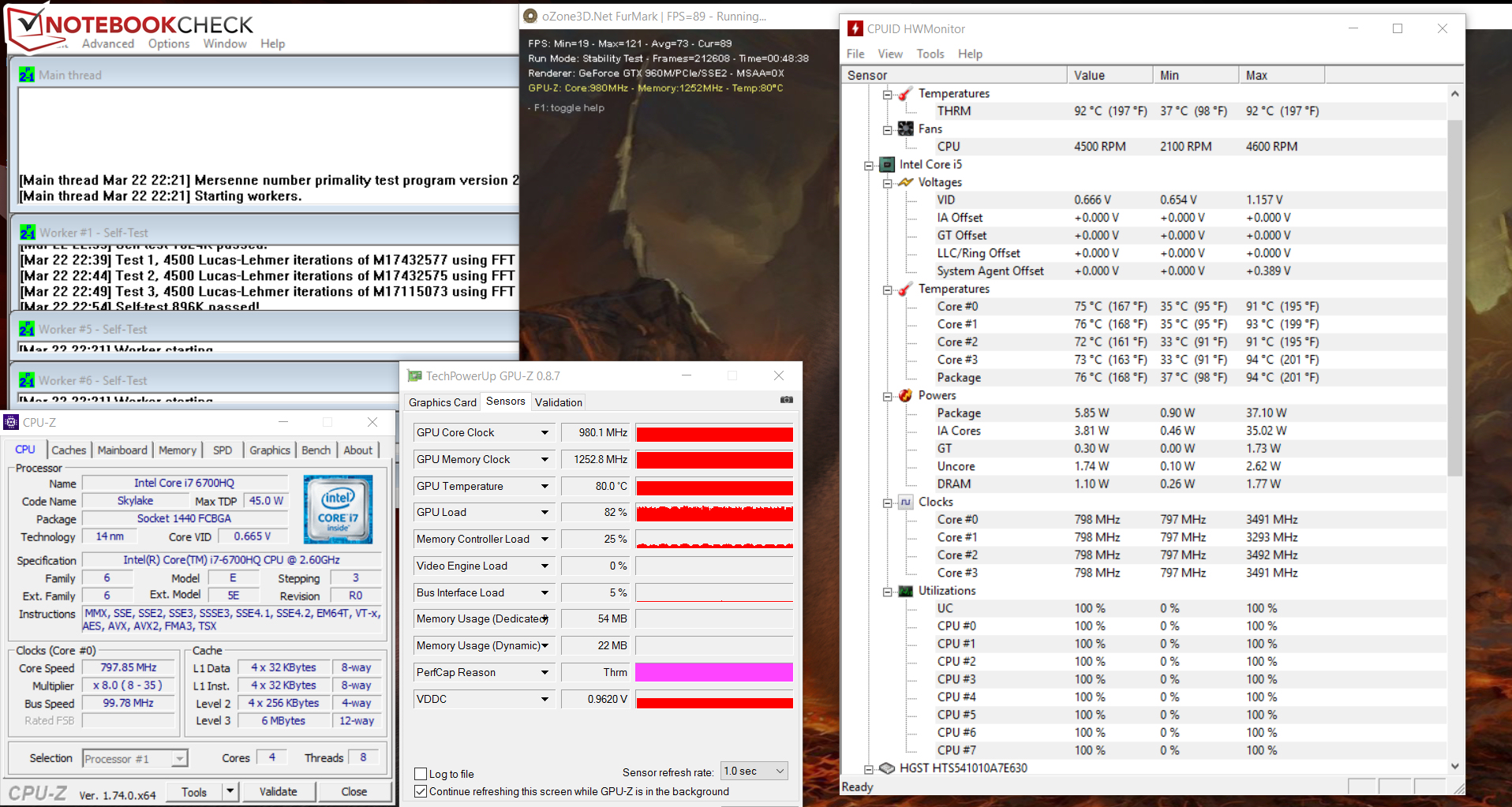The image size is (1512, 807).
Task: Open the Processor #1 selection dropdown in CPU-Z
Action: (180, 758)
